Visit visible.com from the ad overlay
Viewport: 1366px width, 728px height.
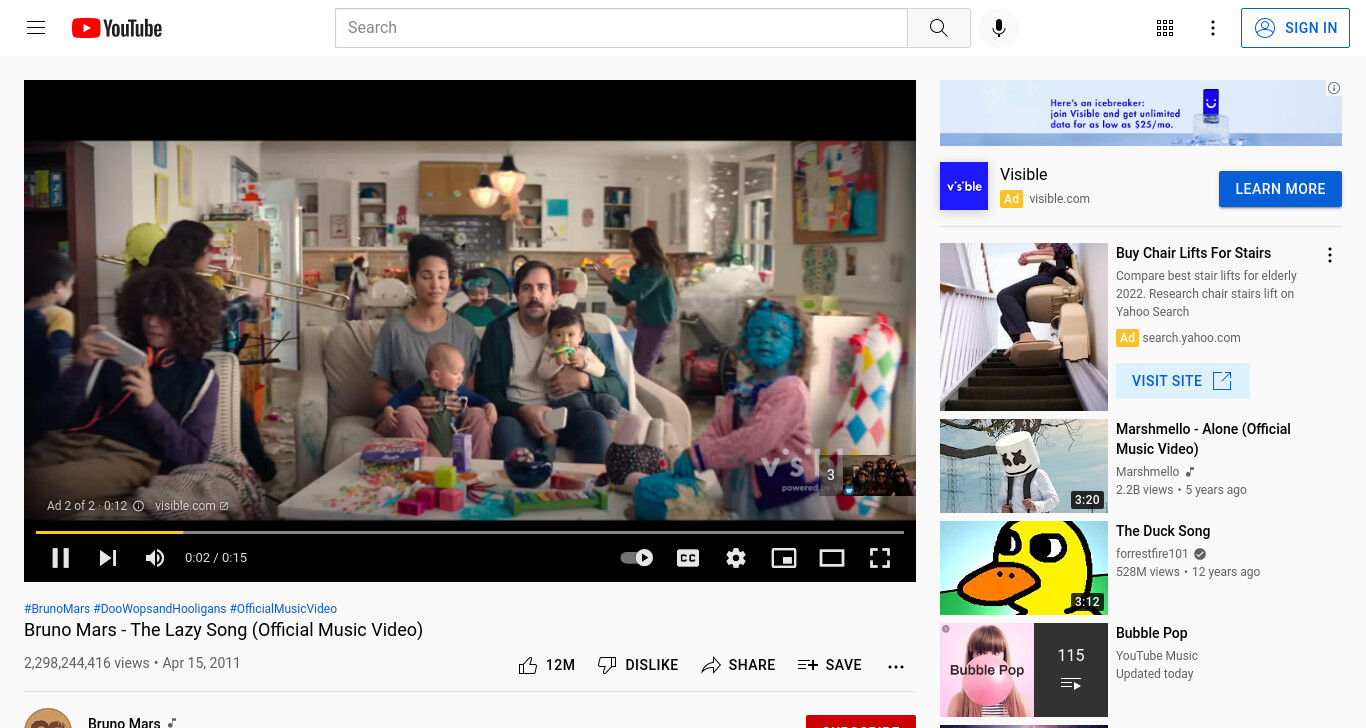pos(192,506)
